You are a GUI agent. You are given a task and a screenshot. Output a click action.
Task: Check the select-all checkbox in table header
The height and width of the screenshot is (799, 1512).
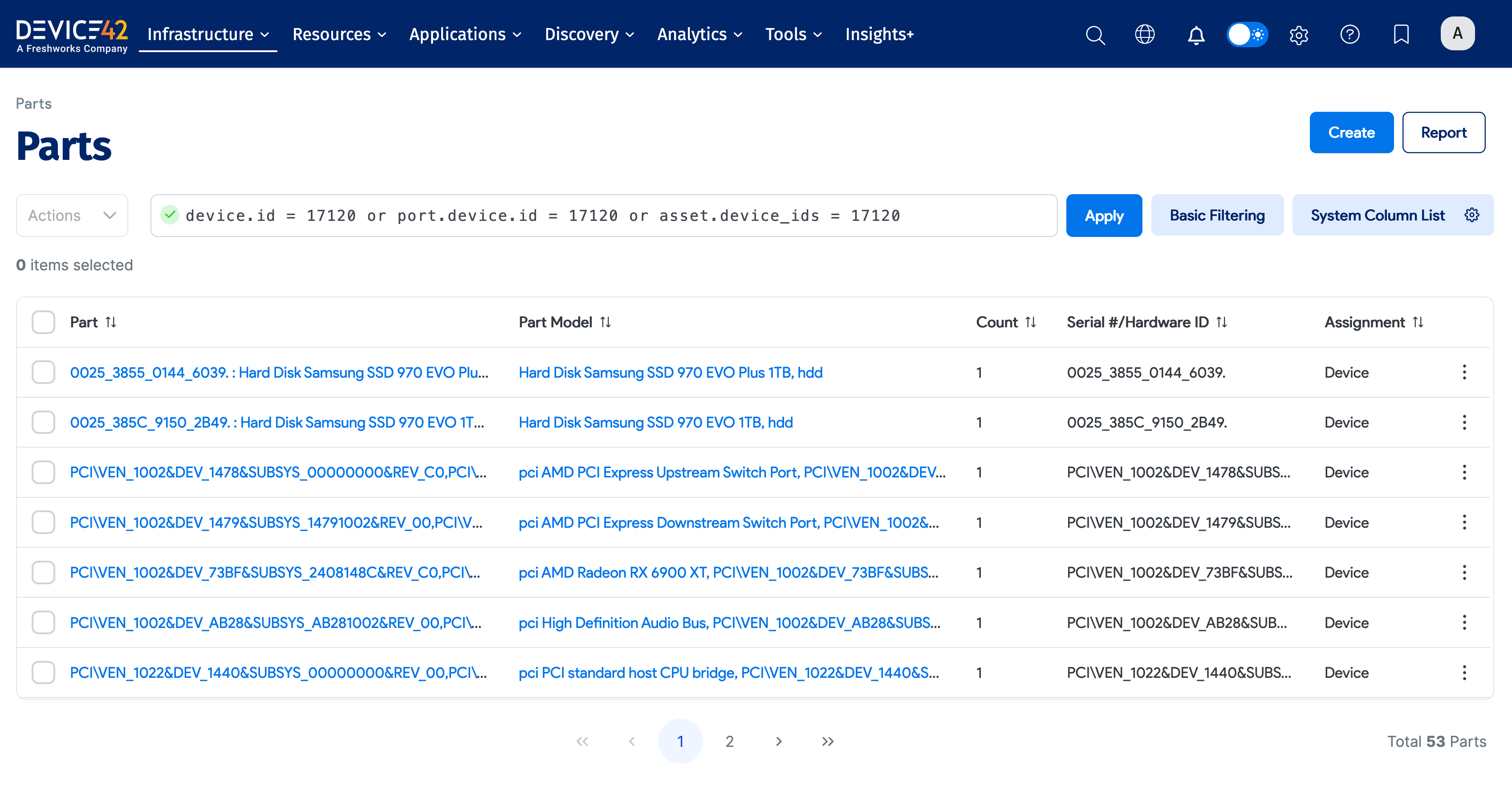click(44, 322)
